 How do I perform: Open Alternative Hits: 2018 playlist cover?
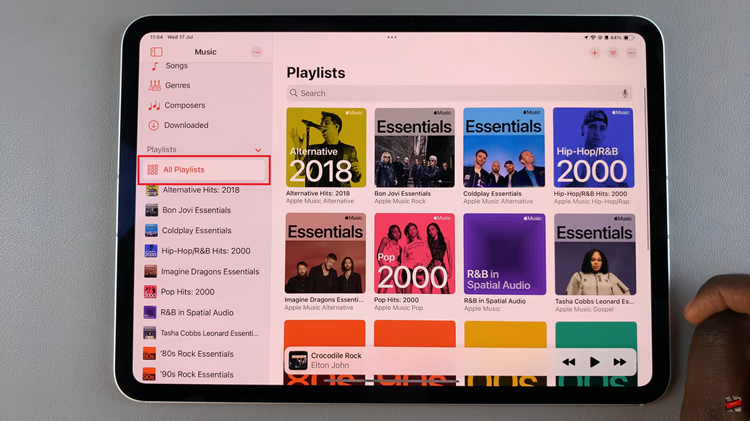coord(326,147)
